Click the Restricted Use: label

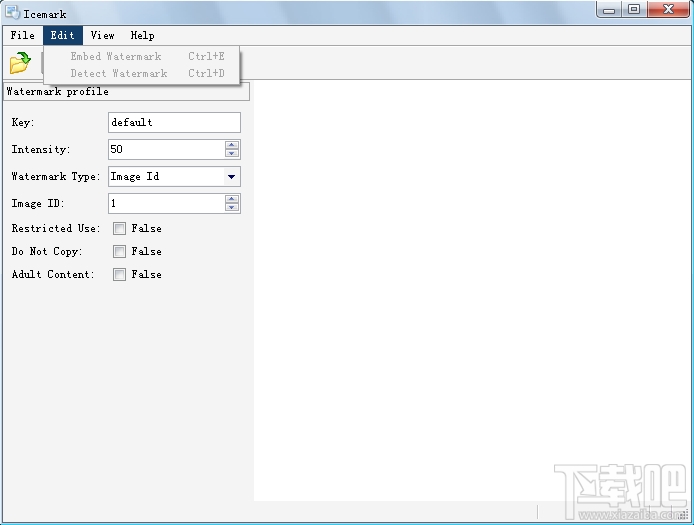tap(56, 228)
